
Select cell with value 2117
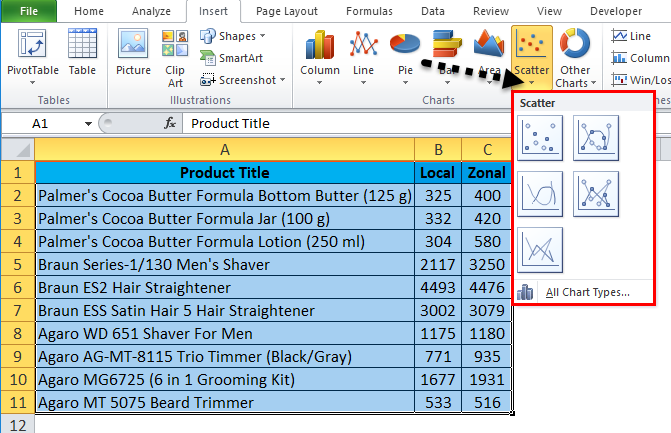tap(438, 264)
